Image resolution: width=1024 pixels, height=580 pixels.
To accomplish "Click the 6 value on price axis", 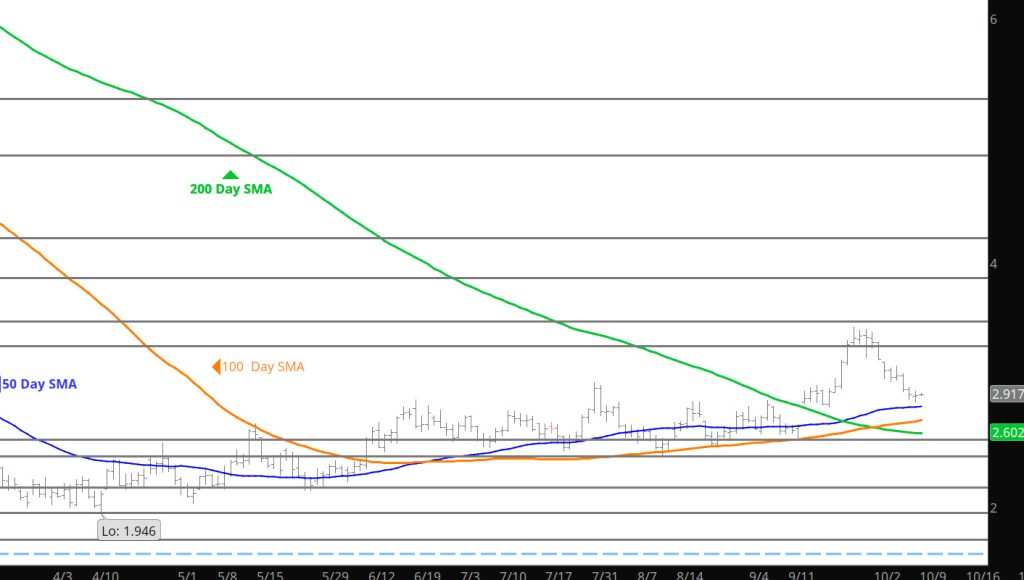I will pos(993,19).
